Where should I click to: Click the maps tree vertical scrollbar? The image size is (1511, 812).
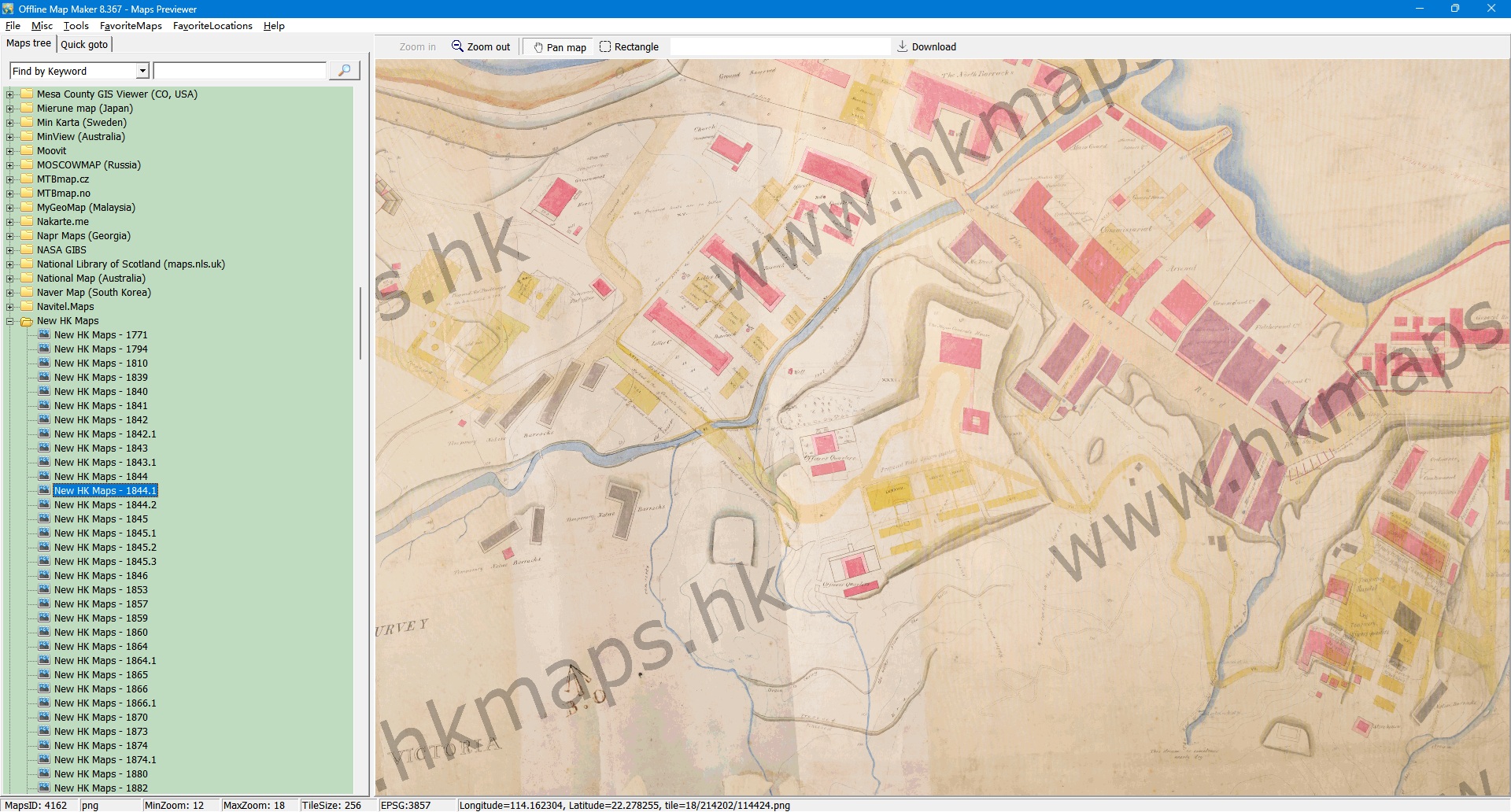[360, 323]
